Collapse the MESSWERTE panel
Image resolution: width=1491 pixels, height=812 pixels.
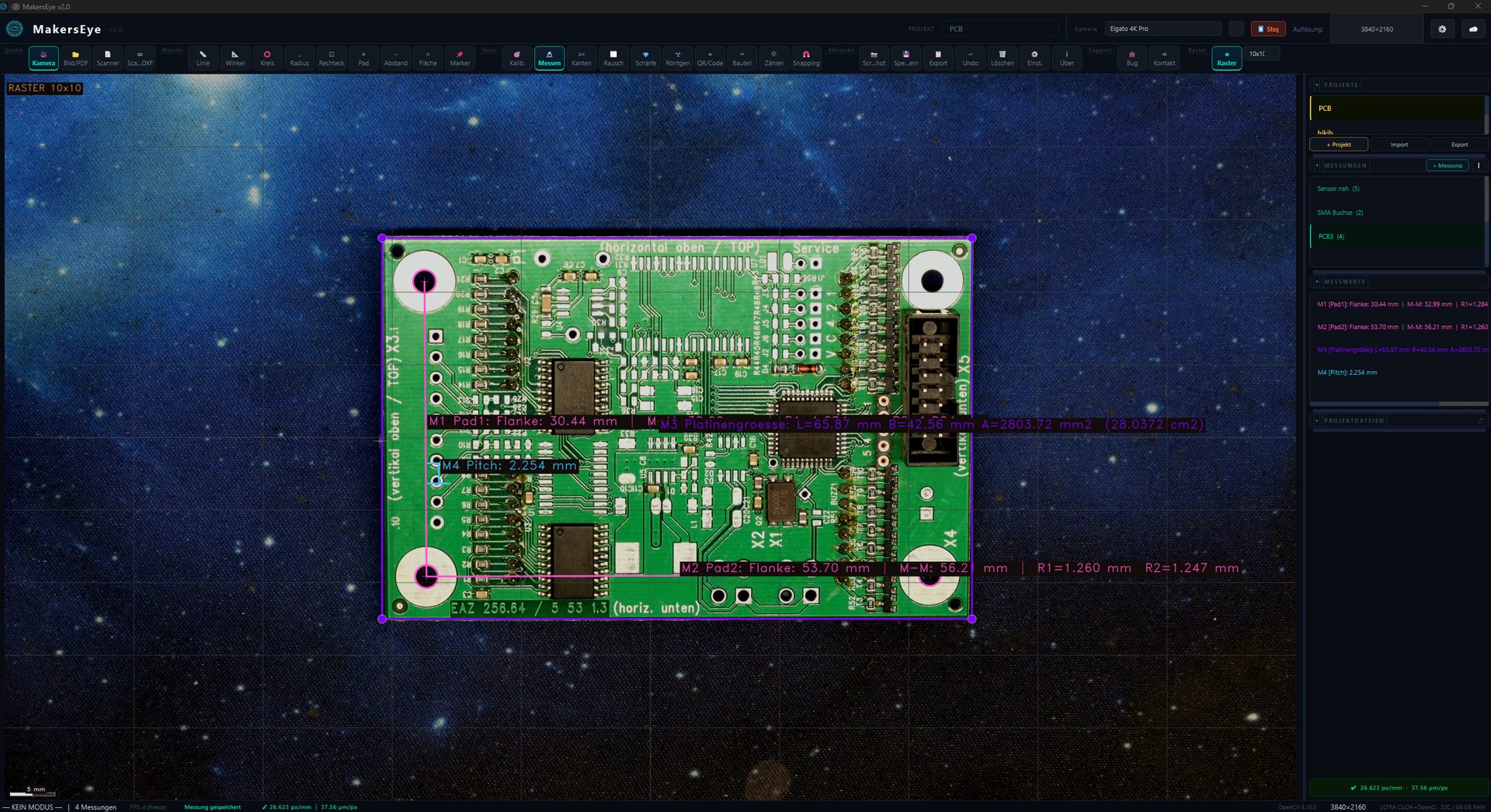pyautogui.click(x=1317, y=281)
